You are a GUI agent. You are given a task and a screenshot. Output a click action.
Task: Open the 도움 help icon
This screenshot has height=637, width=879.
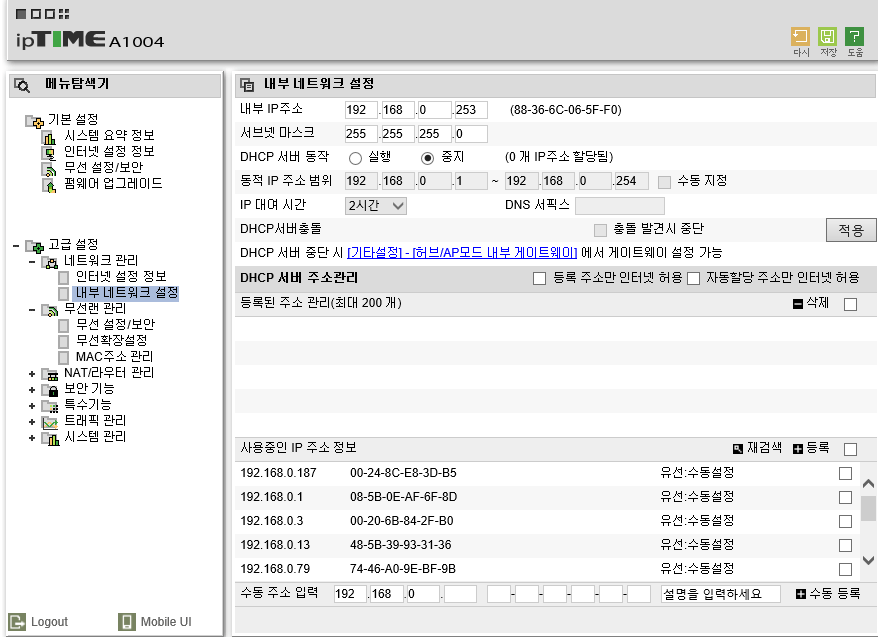pos(854,36)
